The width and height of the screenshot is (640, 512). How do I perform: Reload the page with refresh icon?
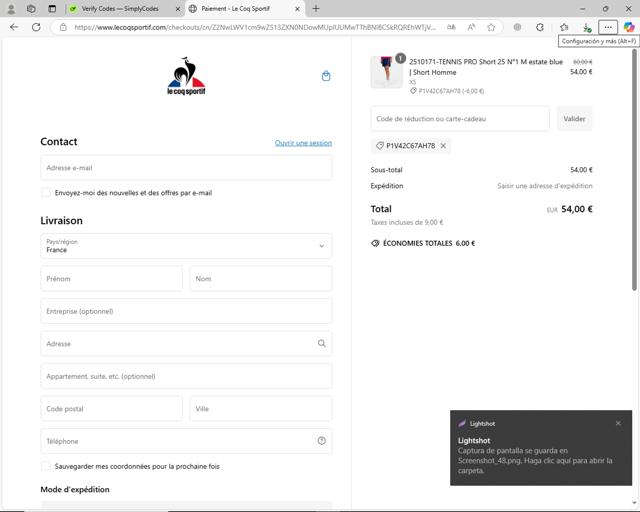coord(36,27)
